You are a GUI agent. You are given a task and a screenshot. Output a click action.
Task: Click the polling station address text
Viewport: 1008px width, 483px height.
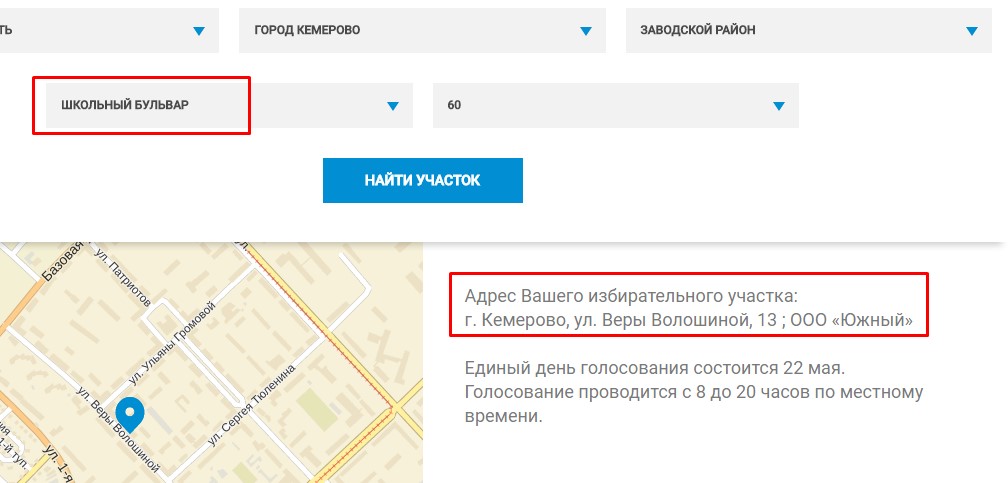point(688,320)
